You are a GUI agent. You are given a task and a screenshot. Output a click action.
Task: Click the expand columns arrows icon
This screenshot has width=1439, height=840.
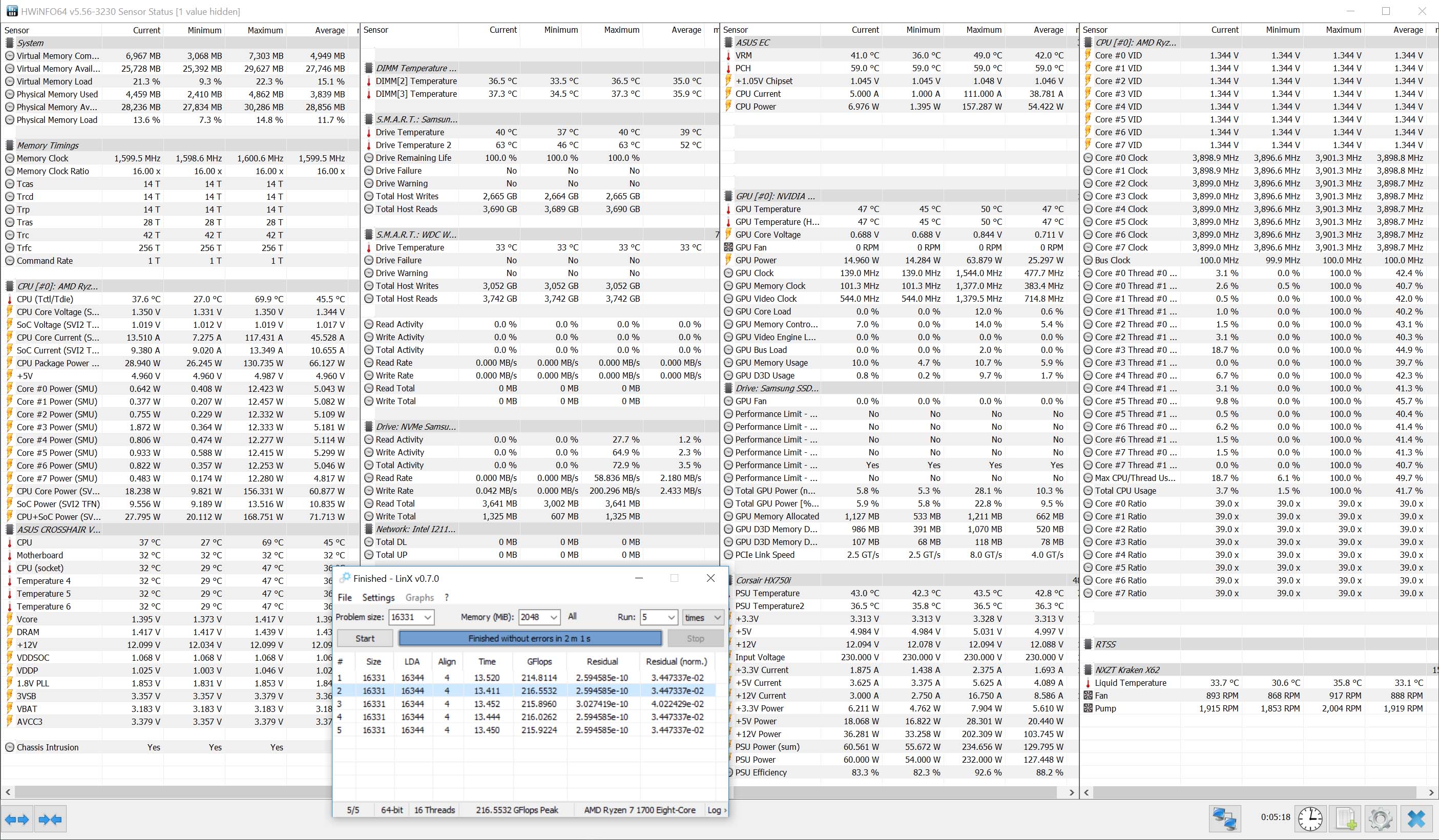17,820
